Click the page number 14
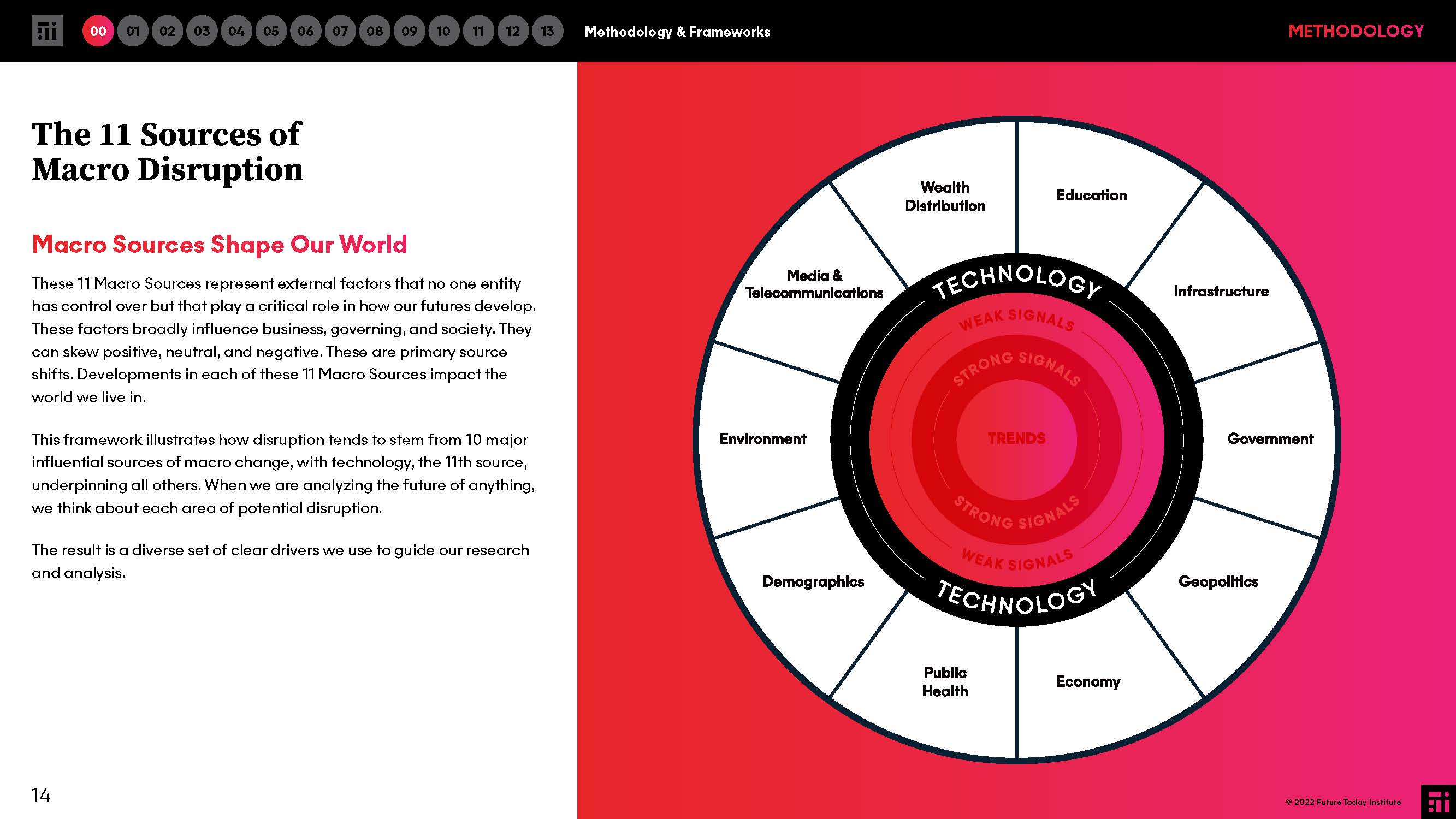This screenshot has width=1456, height=819. [x=41, y=796]
